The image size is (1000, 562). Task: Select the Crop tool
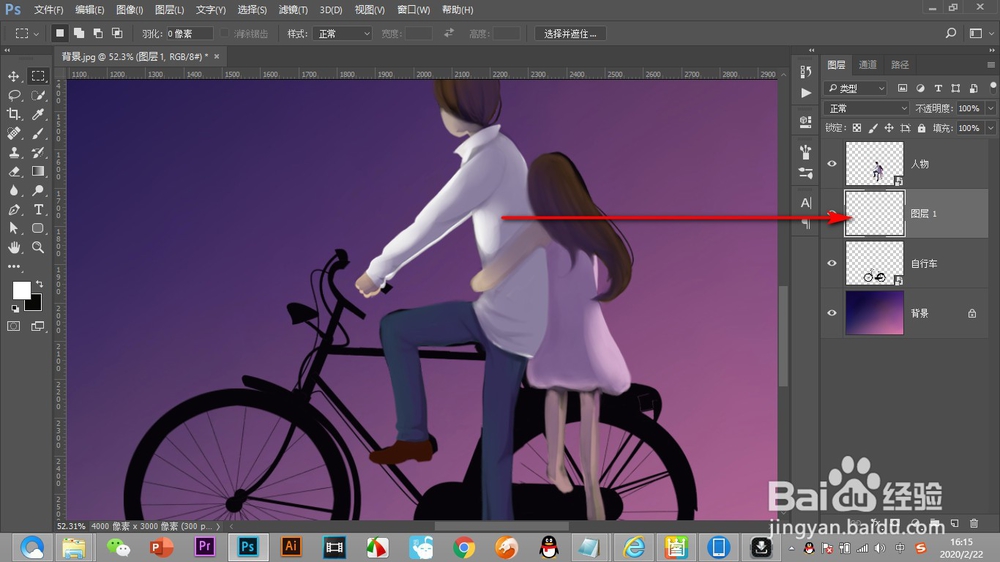[x=13, y=114]
